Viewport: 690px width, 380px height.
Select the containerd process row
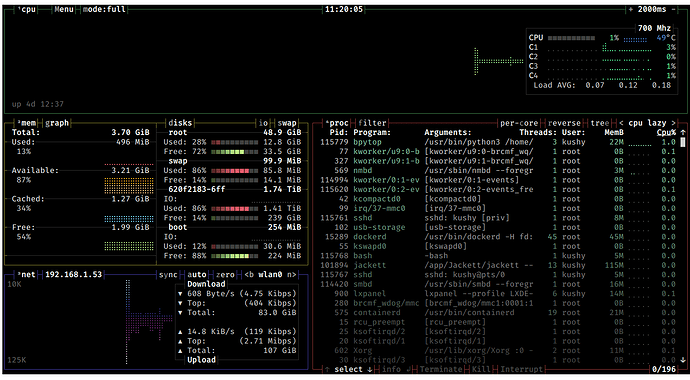tap(498, 312)
